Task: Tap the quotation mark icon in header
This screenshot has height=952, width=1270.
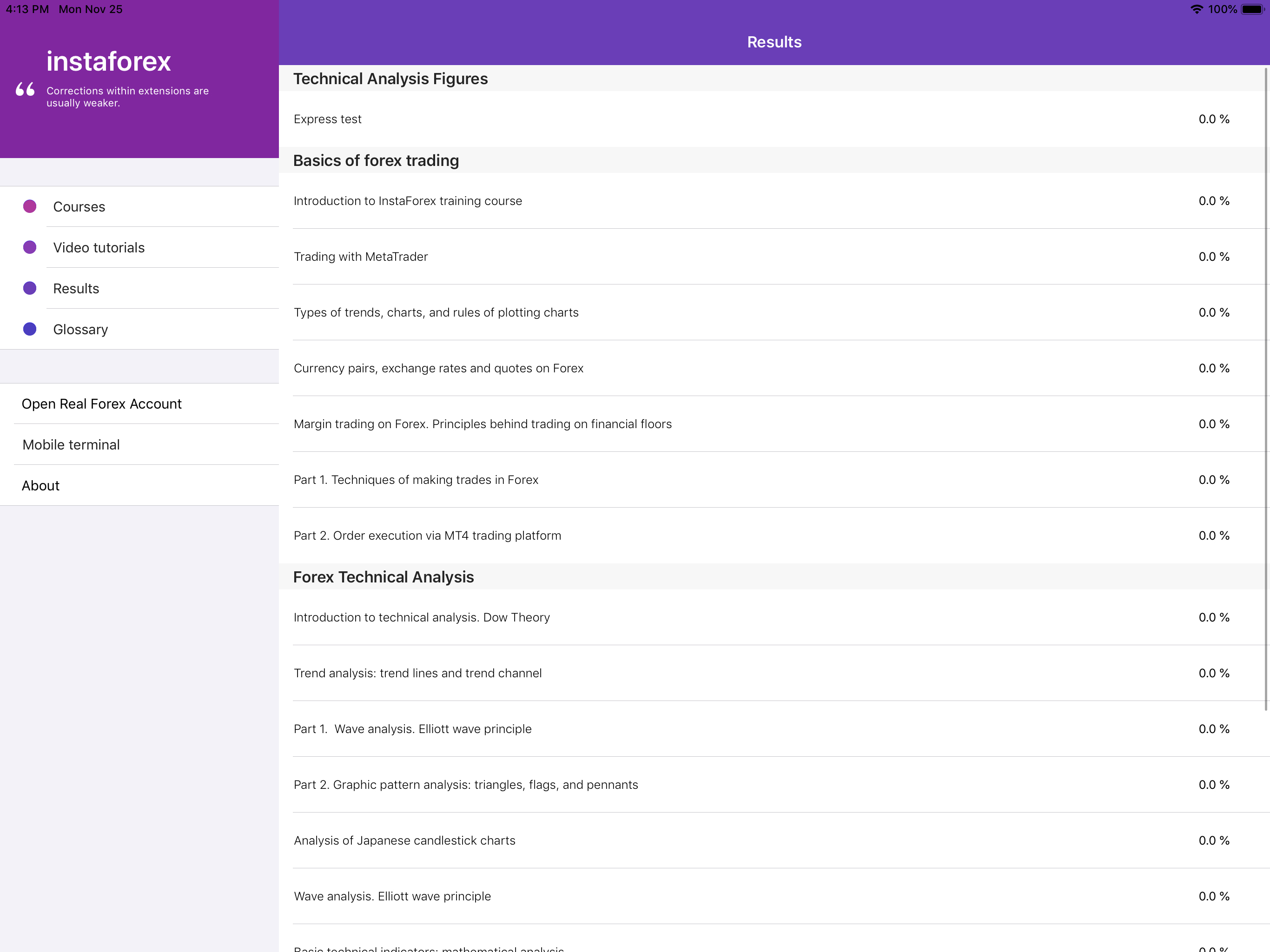Action: point(25,90)
